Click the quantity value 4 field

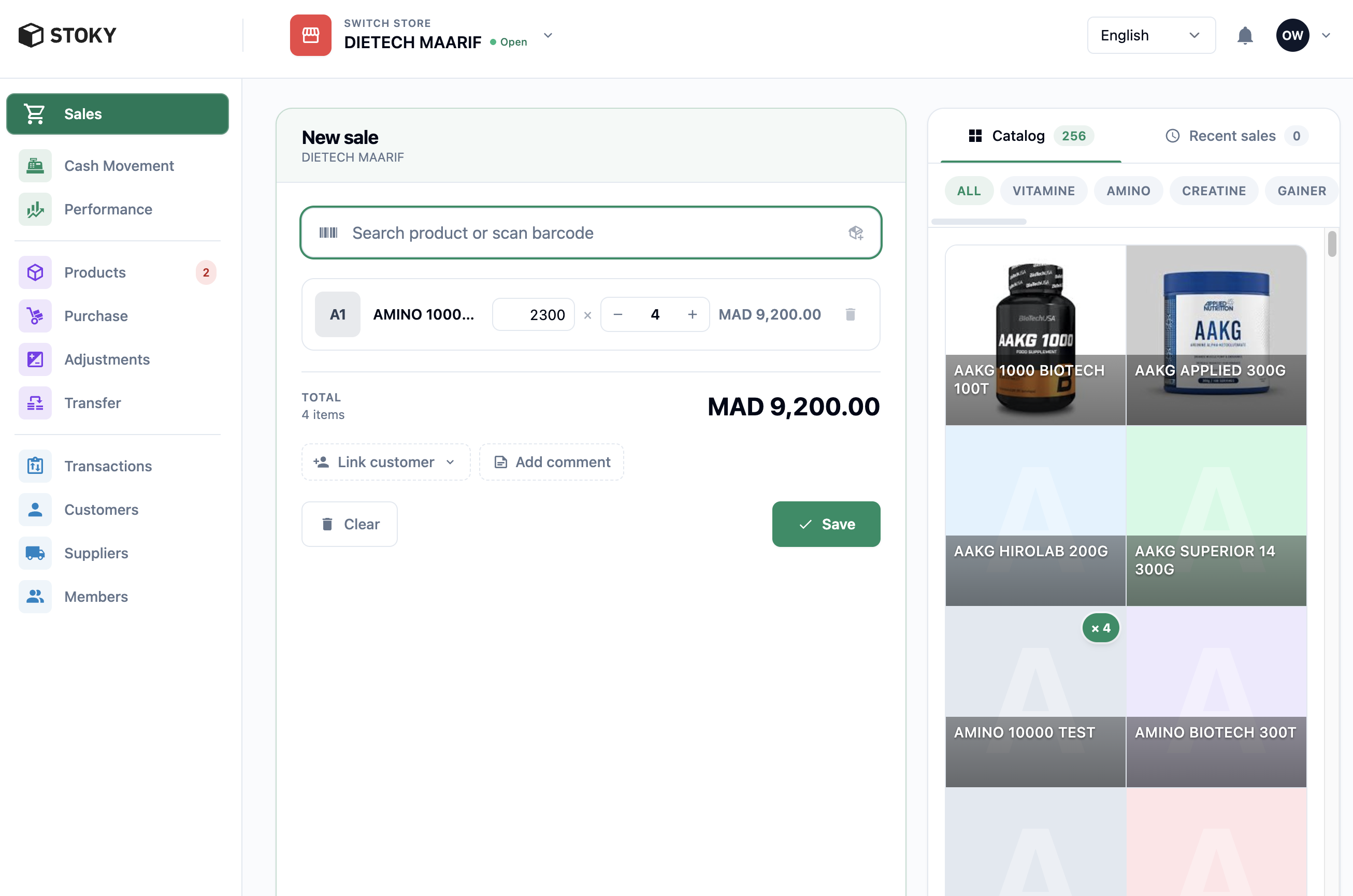[x=655, y=314]
